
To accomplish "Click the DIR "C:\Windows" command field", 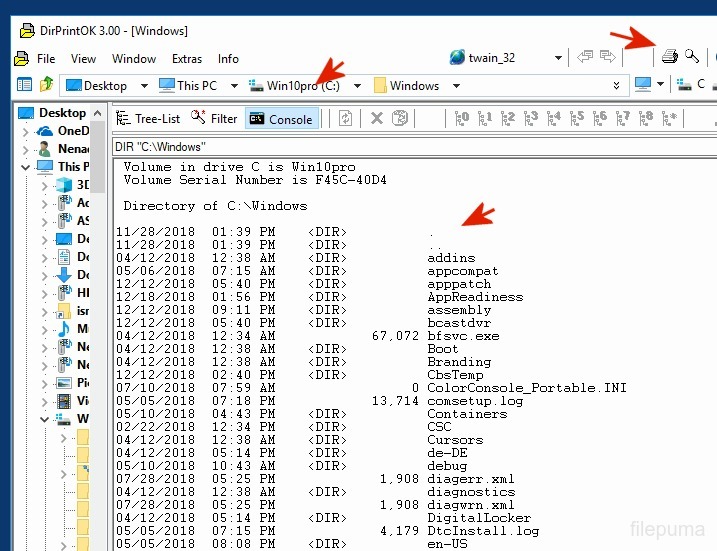I will [x=400, y=147].
